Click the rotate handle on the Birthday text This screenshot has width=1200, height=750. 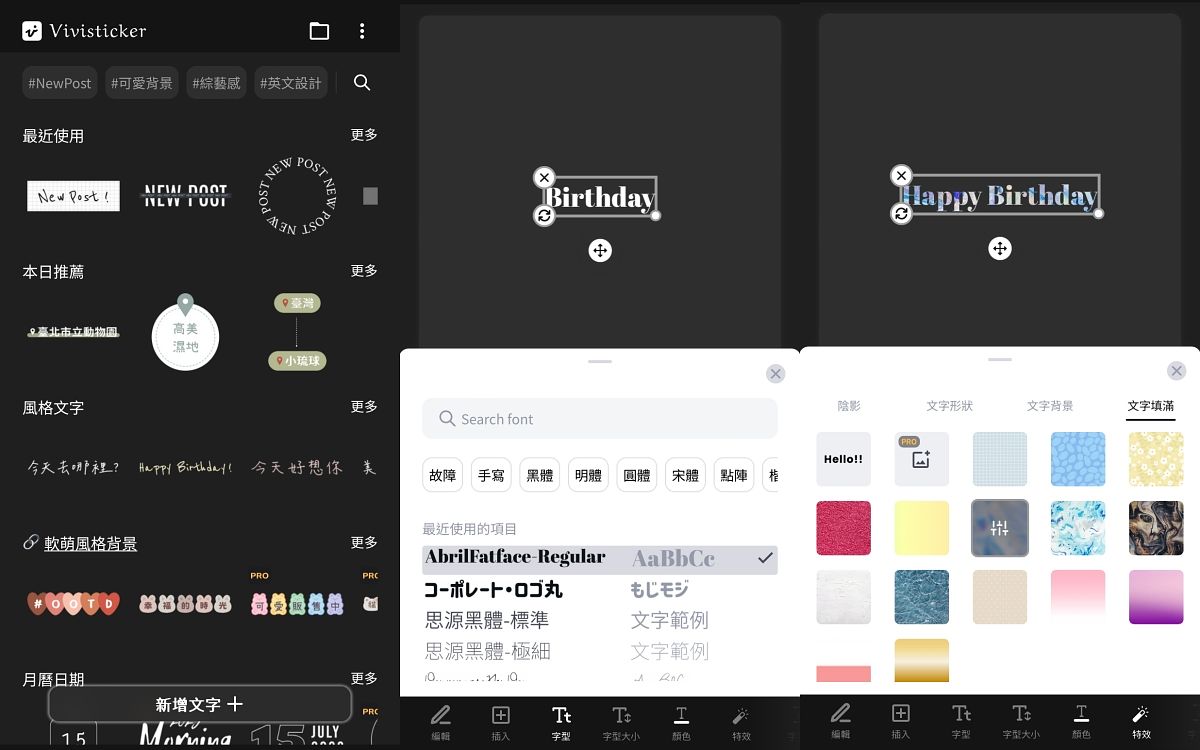(x=544, y=216)
